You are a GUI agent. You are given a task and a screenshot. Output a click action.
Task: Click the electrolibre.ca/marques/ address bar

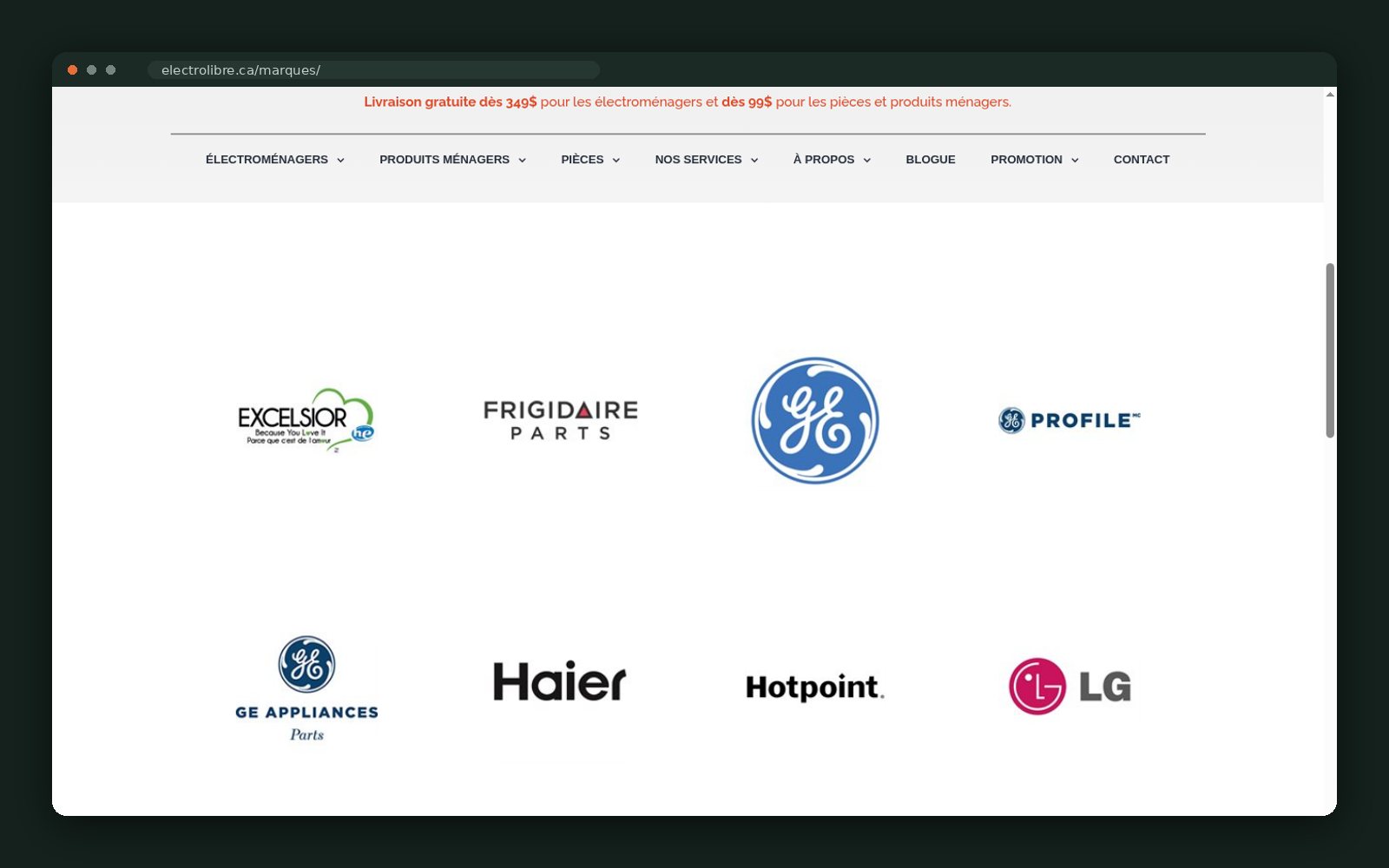pyautogui.click(x=373, y=70)
